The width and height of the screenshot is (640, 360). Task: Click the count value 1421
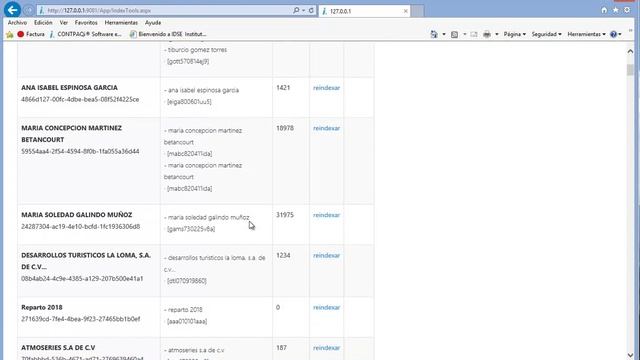point(283,88)
